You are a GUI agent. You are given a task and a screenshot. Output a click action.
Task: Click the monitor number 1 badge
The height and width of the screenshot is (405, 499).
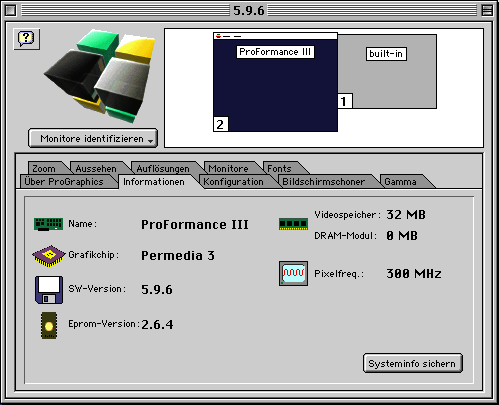(x=345, y=101)
